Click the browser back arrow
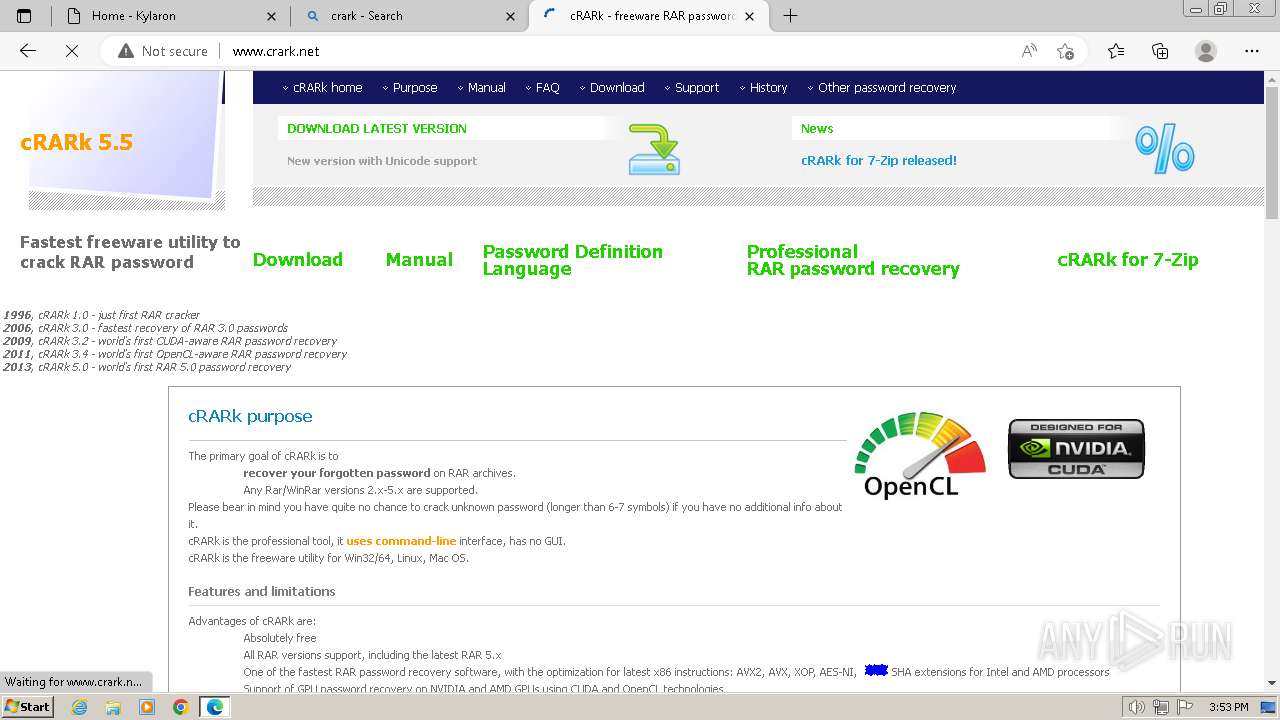The width and height of the screenshot is (1280, 720). click(28, 51)
